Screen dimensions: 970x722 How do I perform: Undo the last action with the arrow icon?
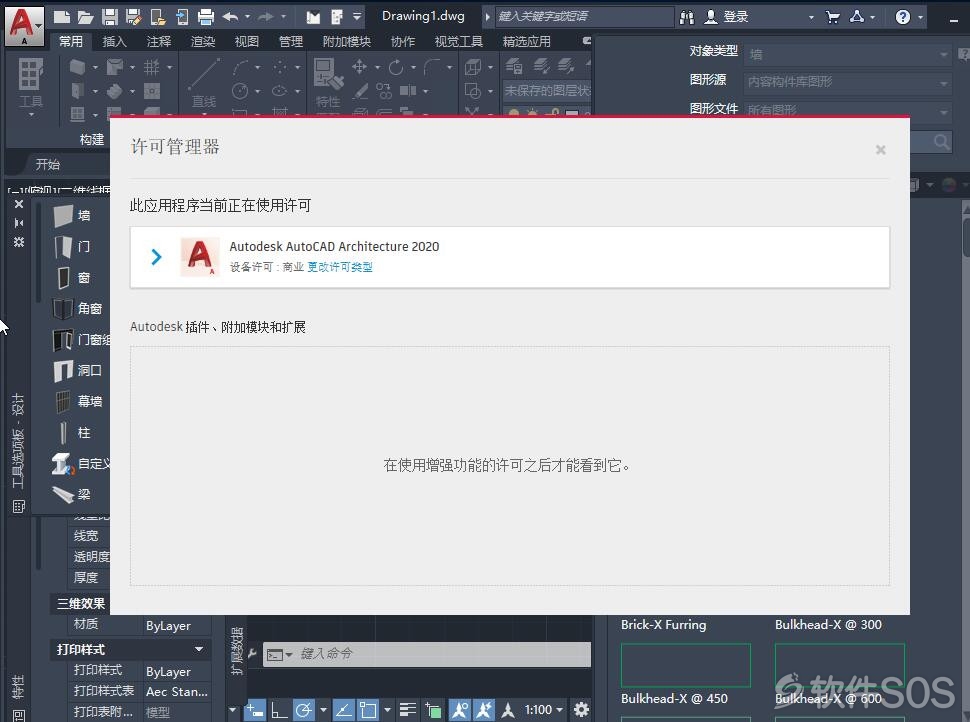point(230,17)
